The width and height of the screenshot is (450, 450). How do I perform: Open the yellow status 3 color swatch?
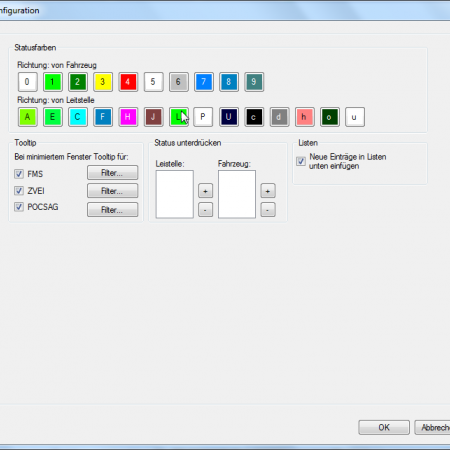click(103, 82)
